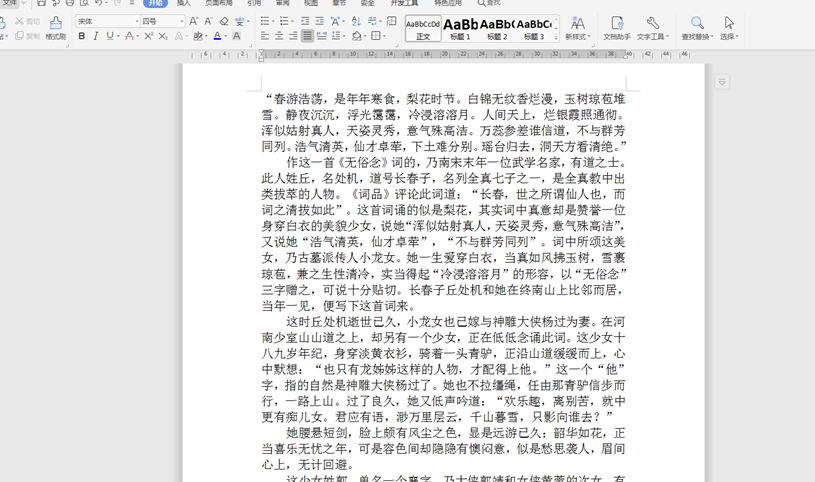Expand the highlight color dropdown arrow
Image resolution: width=815 pixels, height=482 pixels.
(206, 36)
